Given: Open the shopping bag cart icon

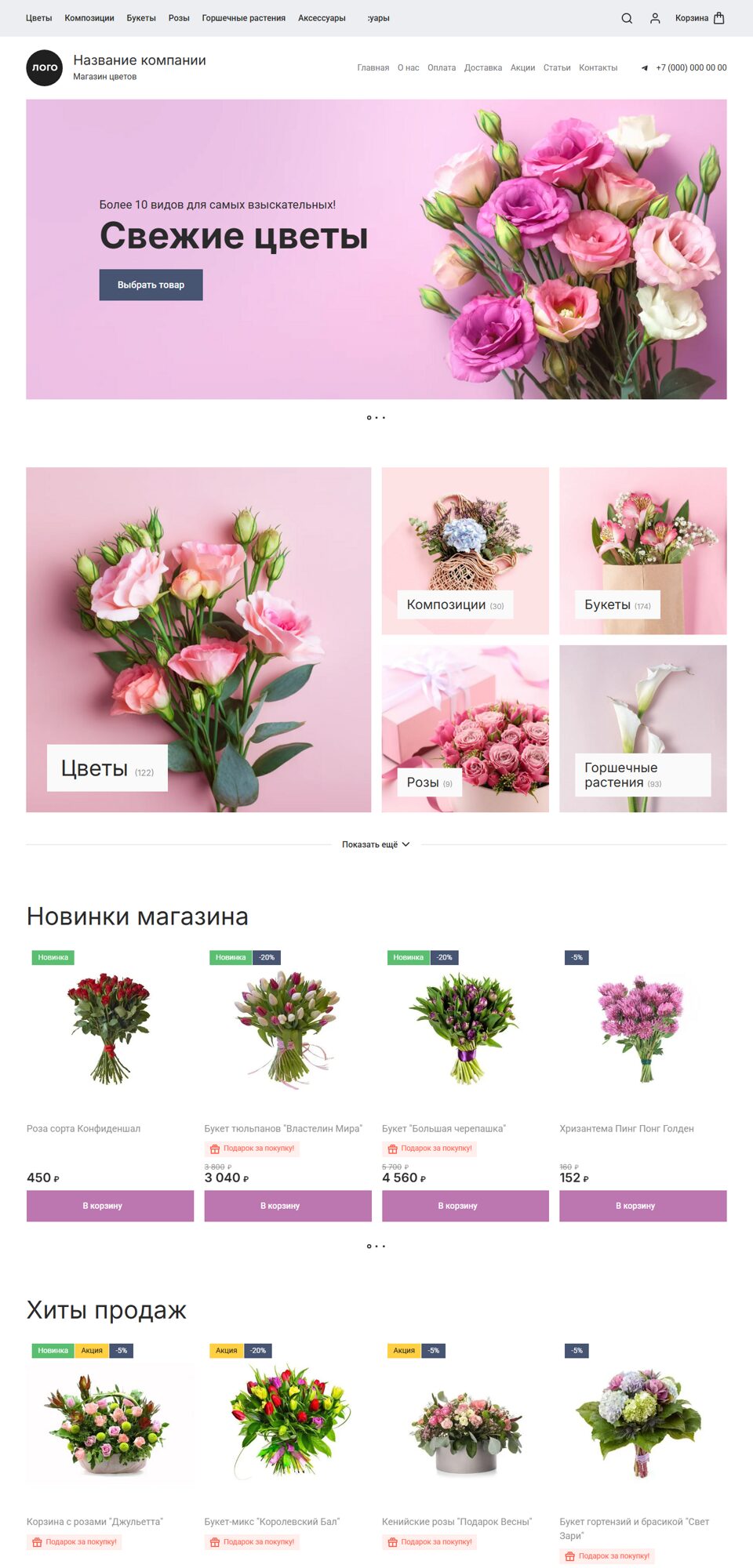Looking at the screenshot, I should point(719,18).
